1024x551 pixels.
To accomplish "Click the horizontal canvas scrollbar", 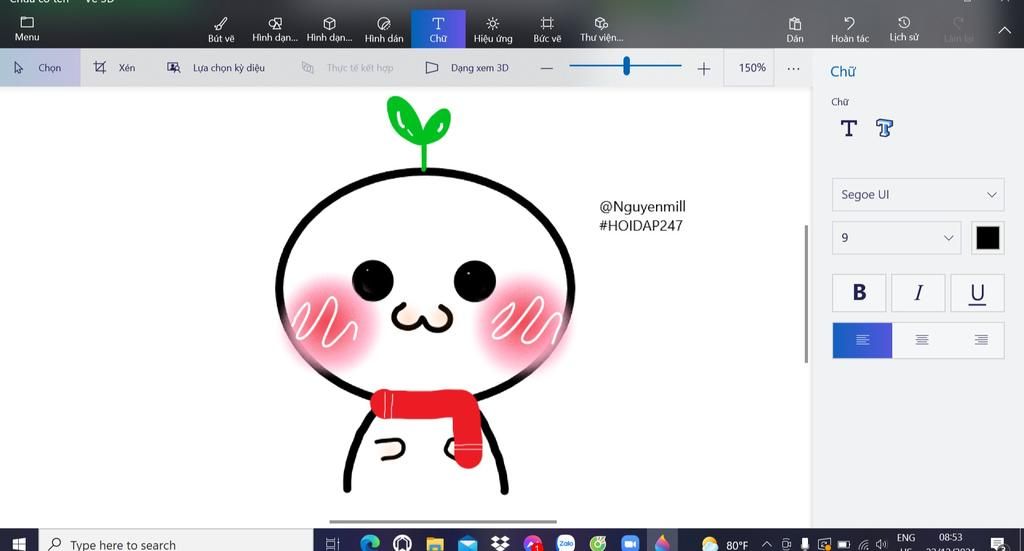I will click(x=443, y=522).
